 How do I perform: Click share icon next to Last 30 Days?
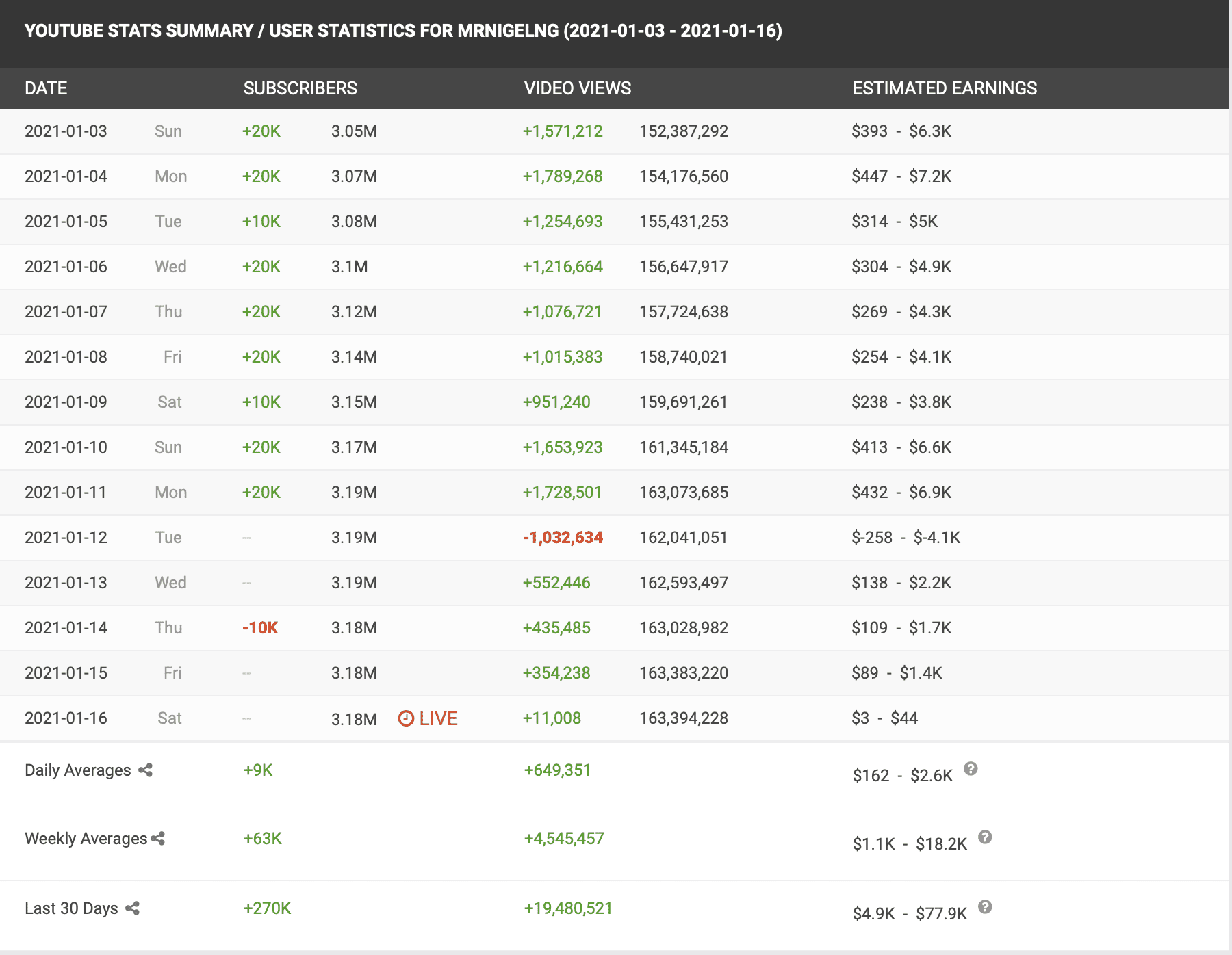click(133, 908)
